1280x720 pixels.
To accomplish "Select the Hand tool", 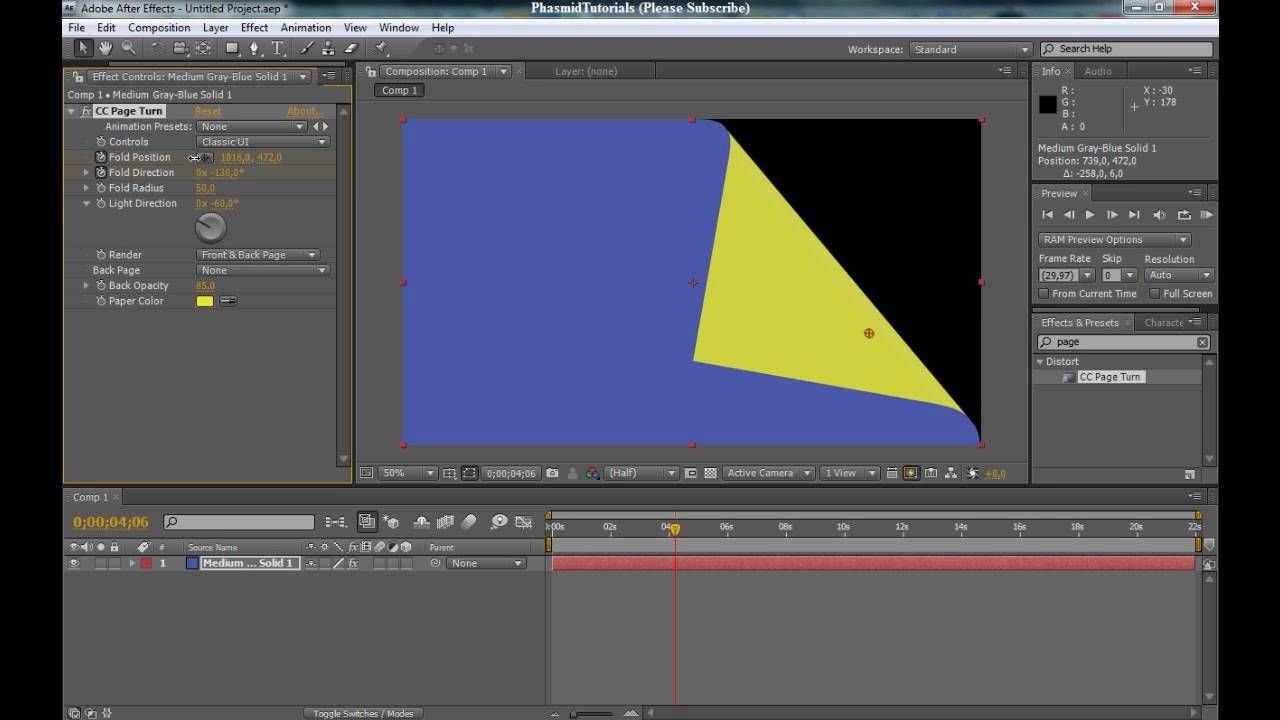I will coord(105,48).
